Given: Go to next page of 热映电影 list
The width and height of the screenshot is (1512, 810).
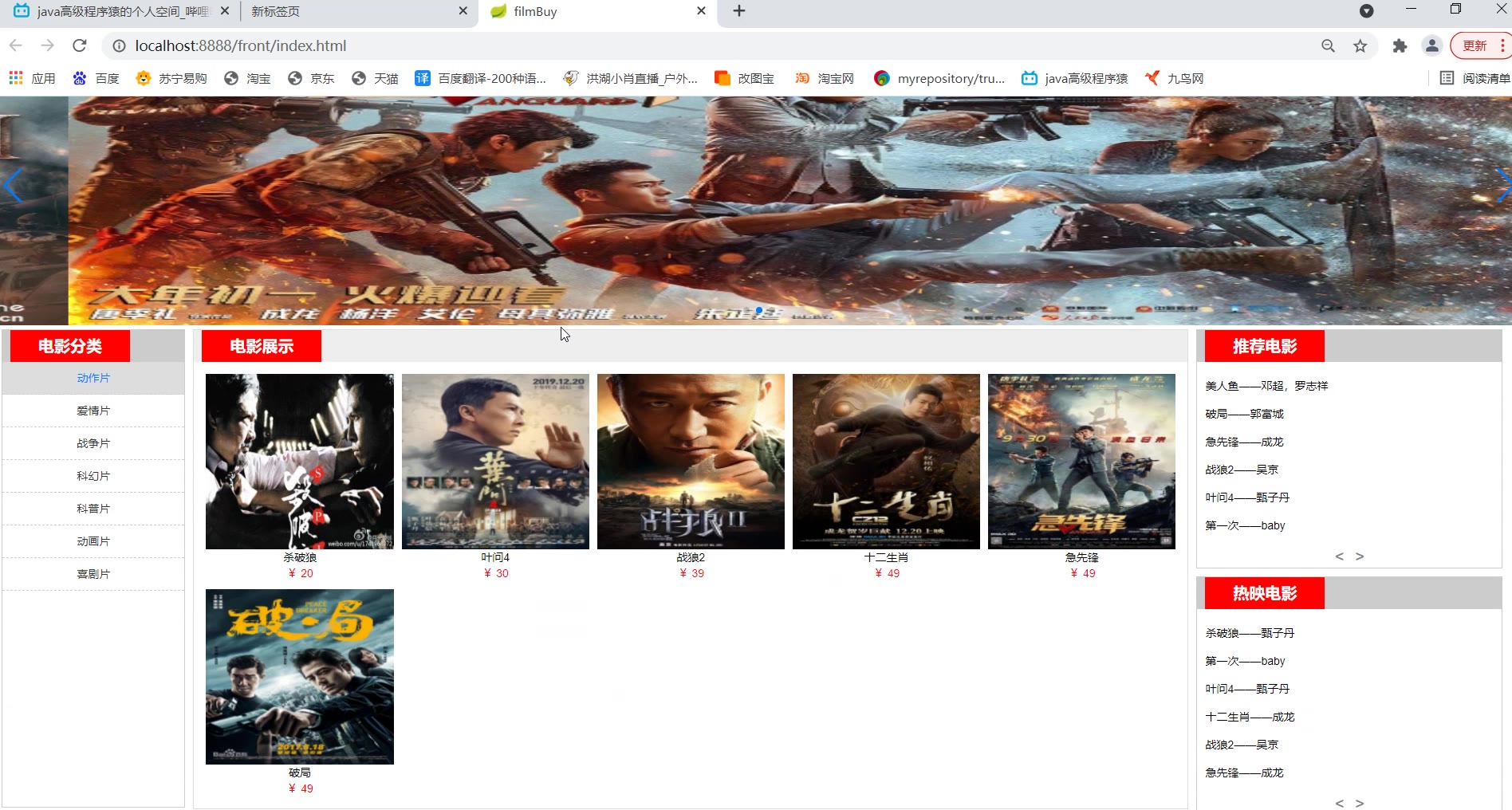Looking at the screenshot, I should (1360, 803).
